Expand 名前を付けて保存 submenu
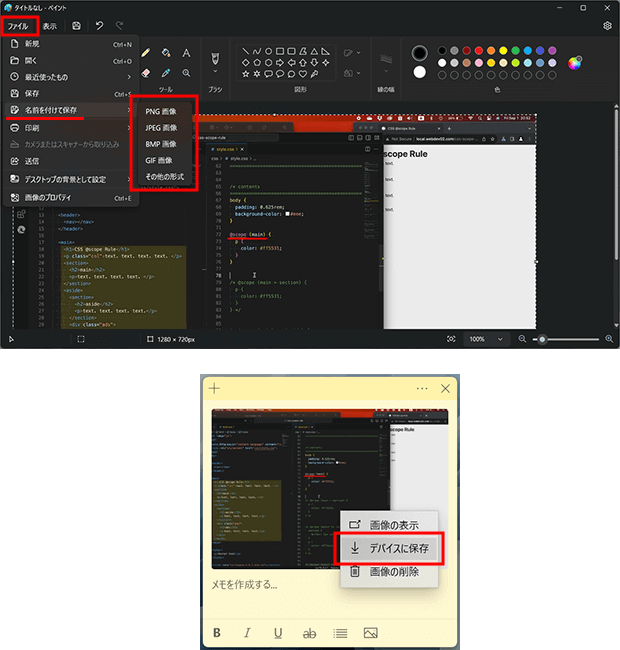Viewport: 620px width, 650px height. 71,110
